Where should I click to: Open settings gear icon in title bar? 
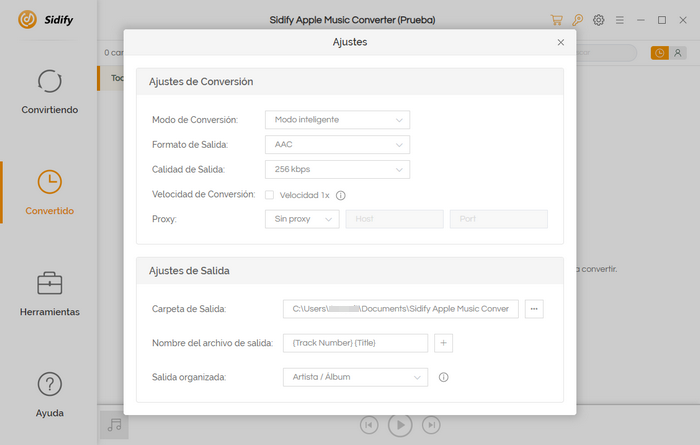[599, 20]
